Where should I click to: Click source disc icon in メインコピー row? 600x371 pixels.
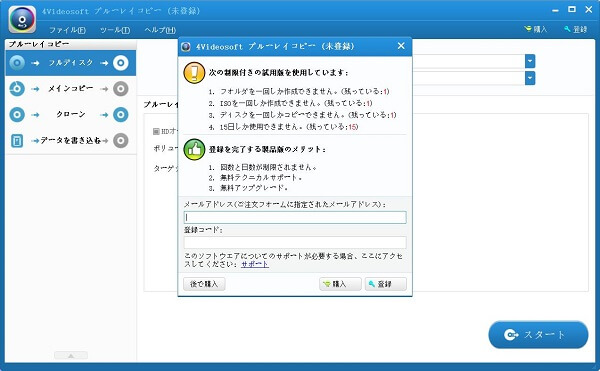coord(17,89)
